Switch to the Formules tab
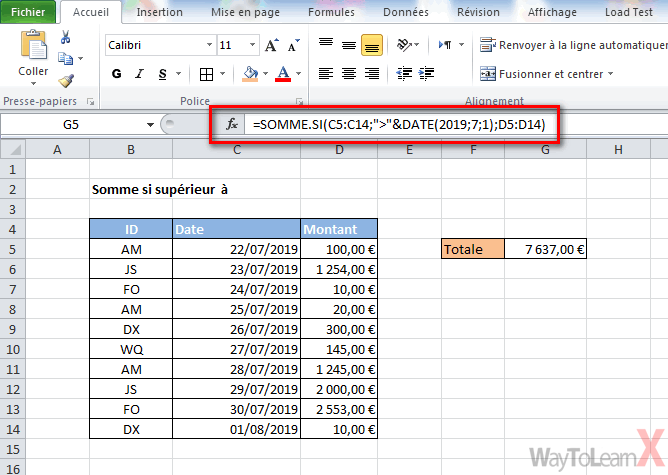This screenshot has width=668, height=475. pos(331,12)
